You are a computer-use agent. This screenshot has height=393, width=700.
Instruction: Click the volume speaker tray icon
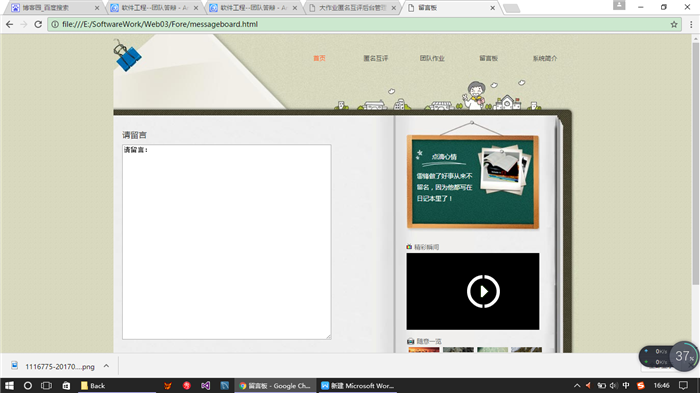pos(613,385)
